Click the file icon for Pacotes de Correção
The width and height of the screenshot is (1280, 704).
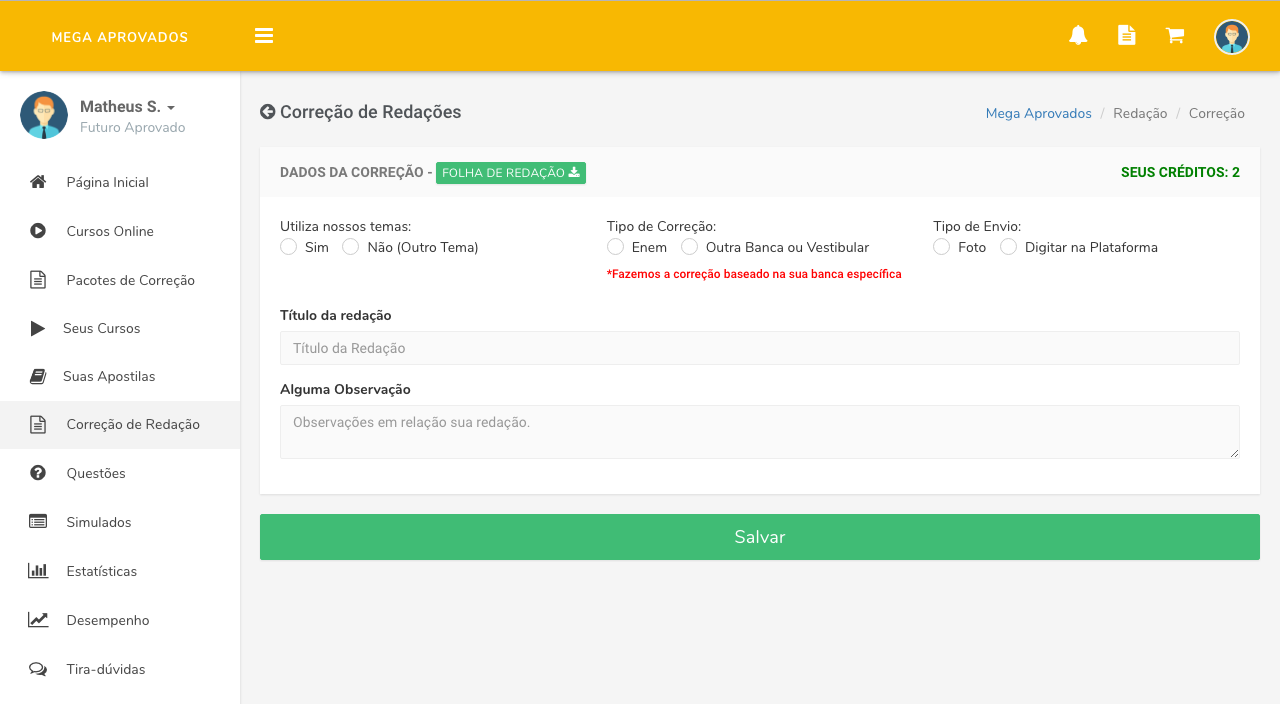click(x=38, y=280)
